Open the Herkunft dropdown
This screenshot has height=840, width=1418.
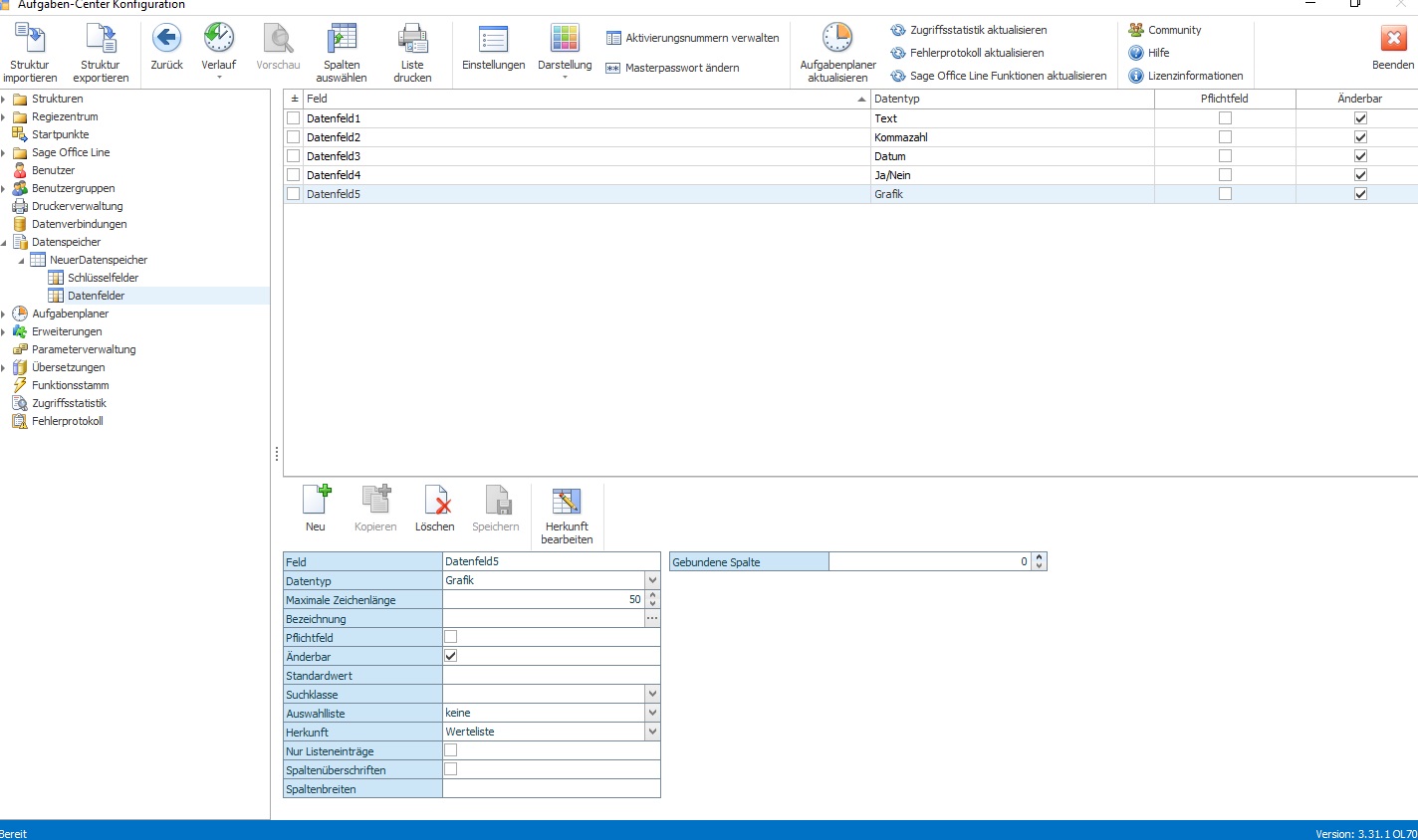coord(652,732)
